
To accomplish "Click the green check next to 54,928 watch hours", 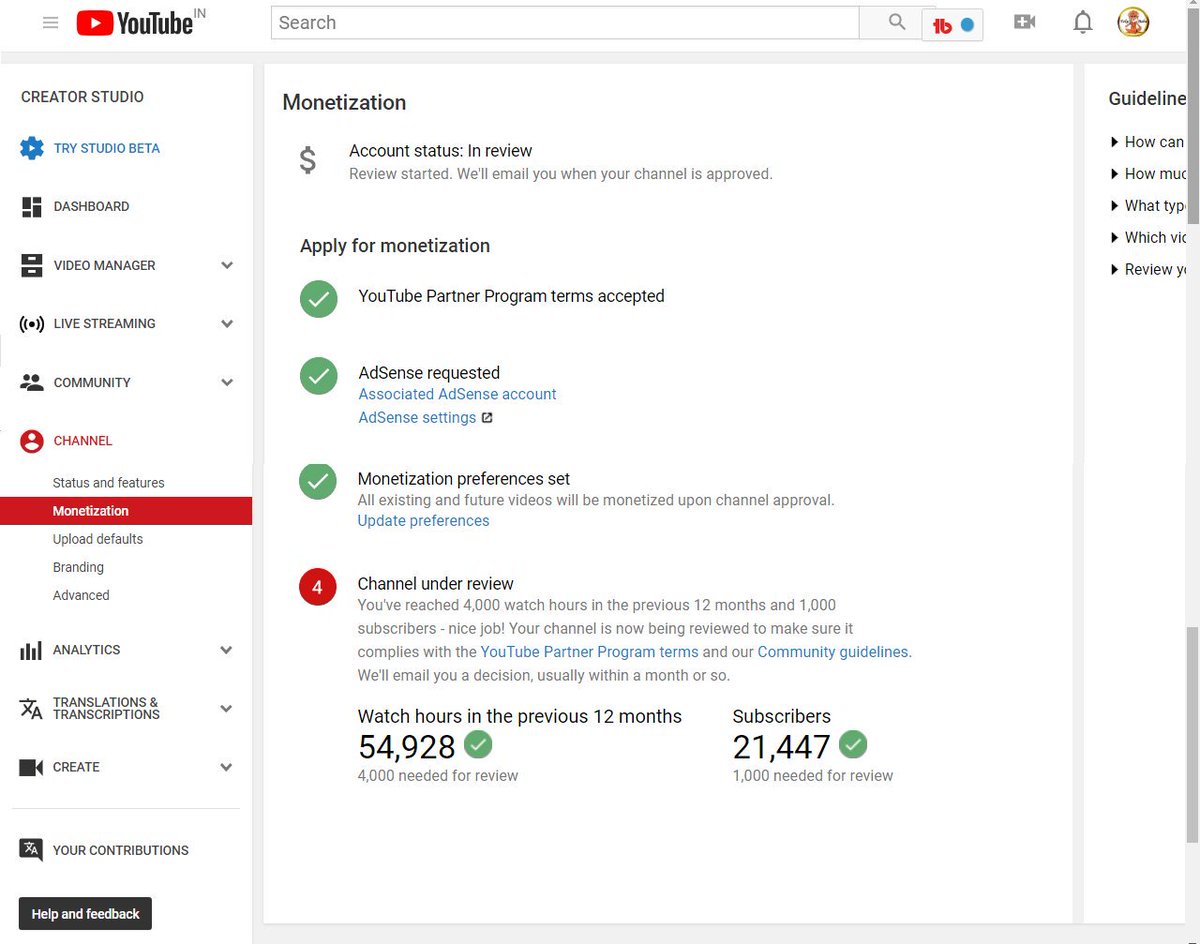I will 478,744.
